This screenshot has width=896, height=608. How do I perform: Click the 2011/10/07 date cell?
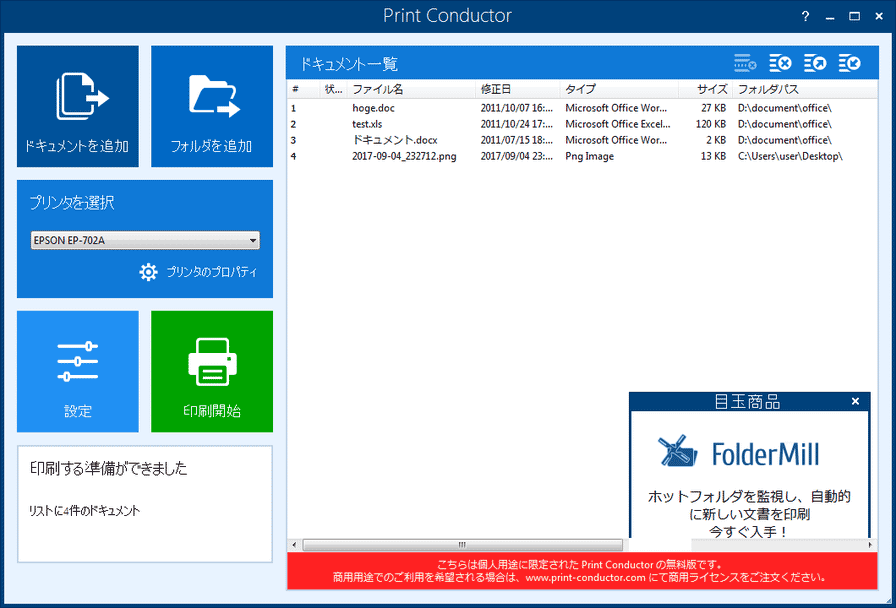pyautogui.click(x=517, y=108)
